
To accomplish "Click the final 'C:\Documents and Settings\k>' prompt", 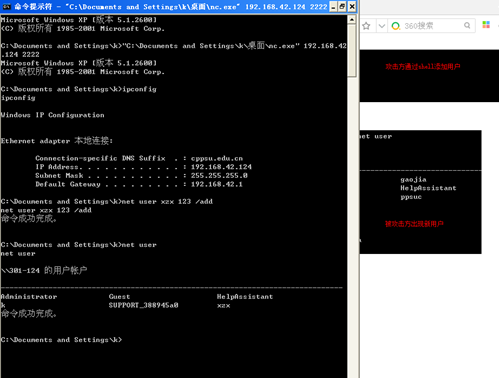I will click(x=61, y=340).
